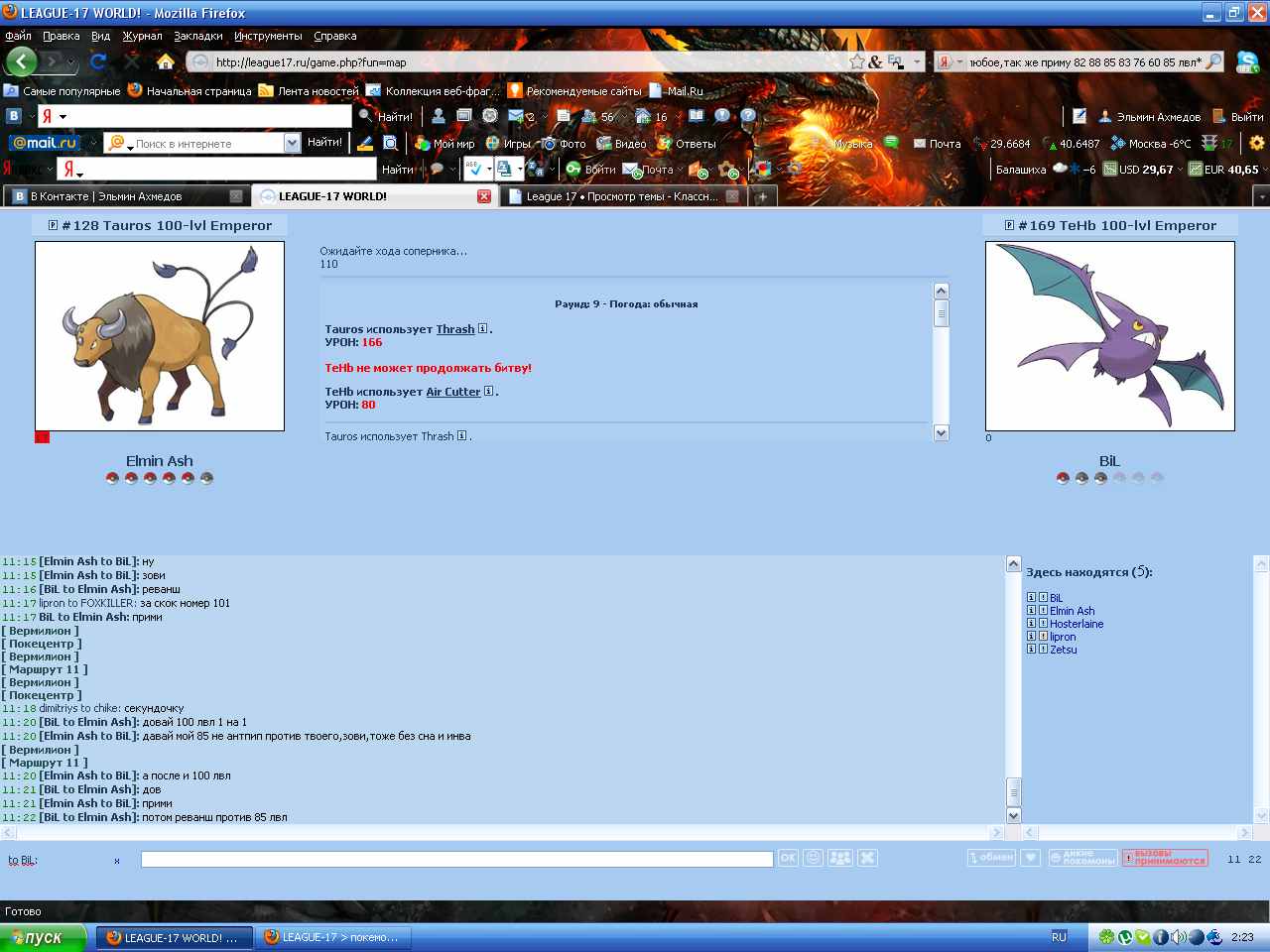This screenshot has height=952, width=1270.
Task: Click Air Cutter move link
Action: click(453, 392)
